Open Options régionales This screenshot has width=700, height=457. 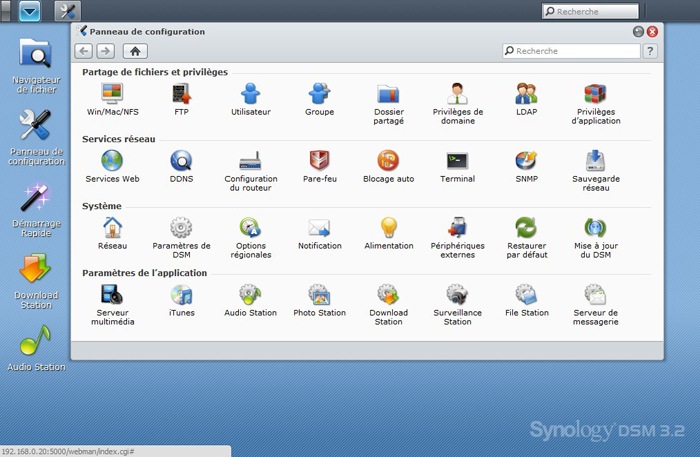pos(250,237)
